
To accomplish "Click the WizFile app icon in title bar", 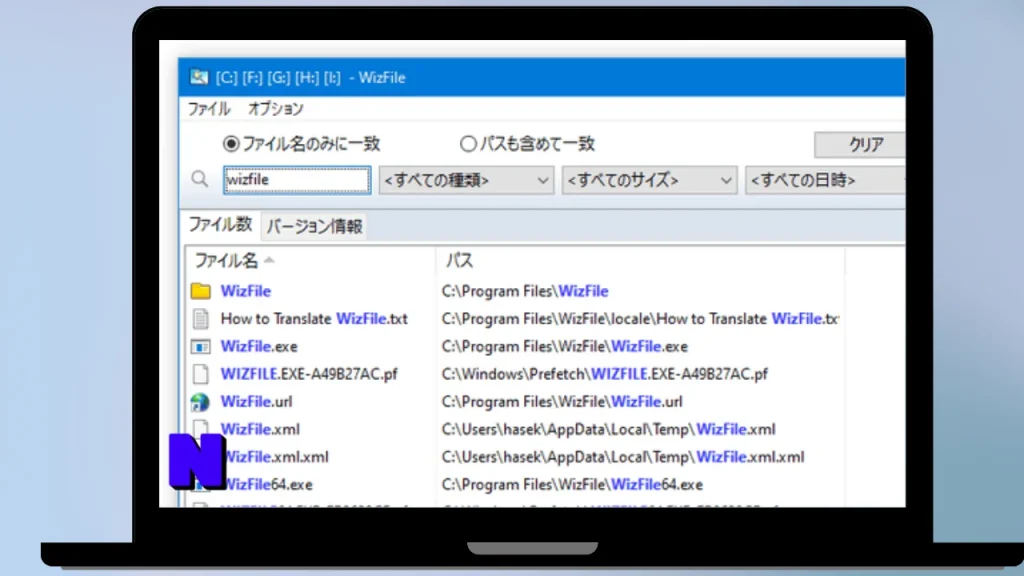I will tap(199, 77).
